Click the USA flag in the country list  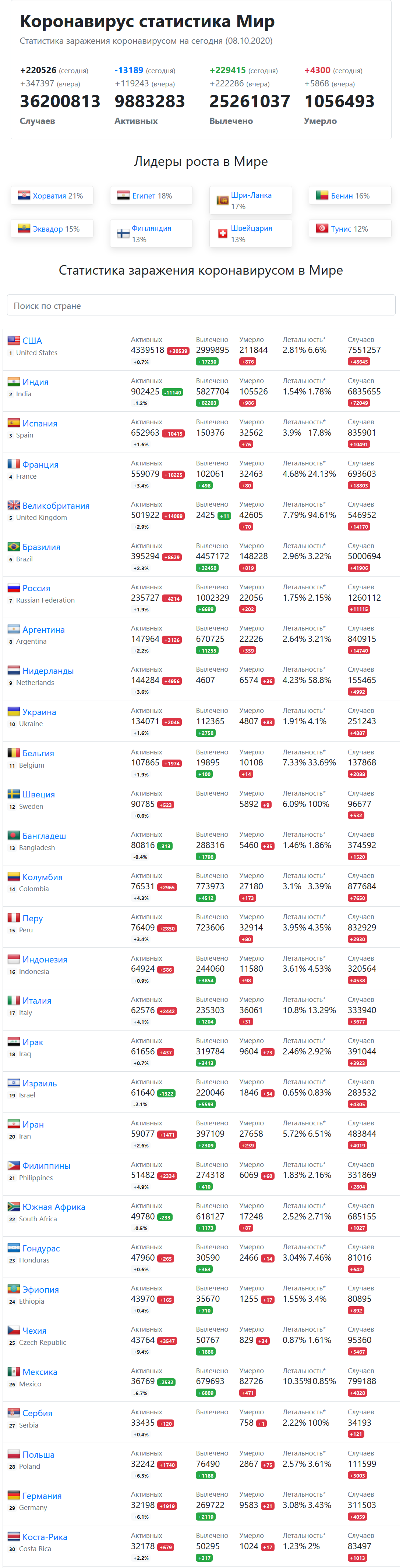pyautogui.click(x=13, y=340)
